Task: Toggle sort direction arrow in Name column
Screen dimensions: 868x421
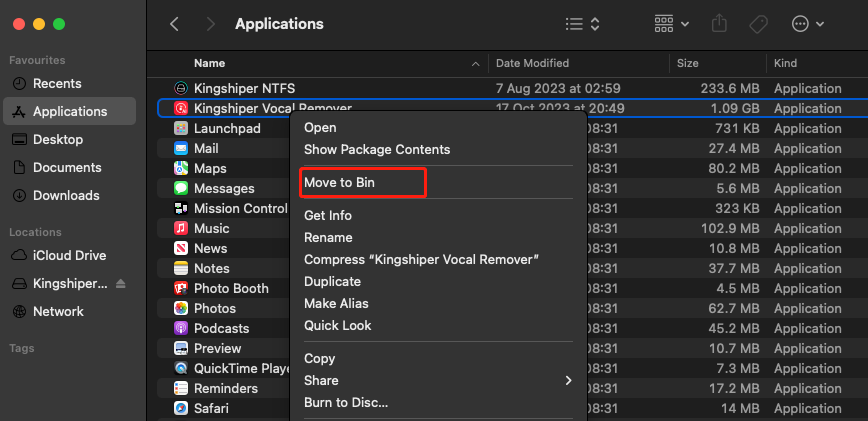Action: click(x=475, y=64)
